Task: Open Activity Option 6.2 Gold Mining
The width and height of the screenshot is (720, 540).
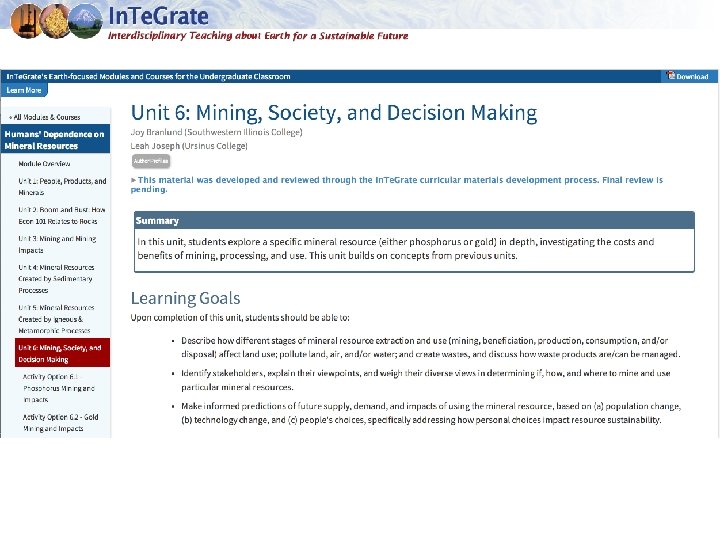Action: coord(60,422)
